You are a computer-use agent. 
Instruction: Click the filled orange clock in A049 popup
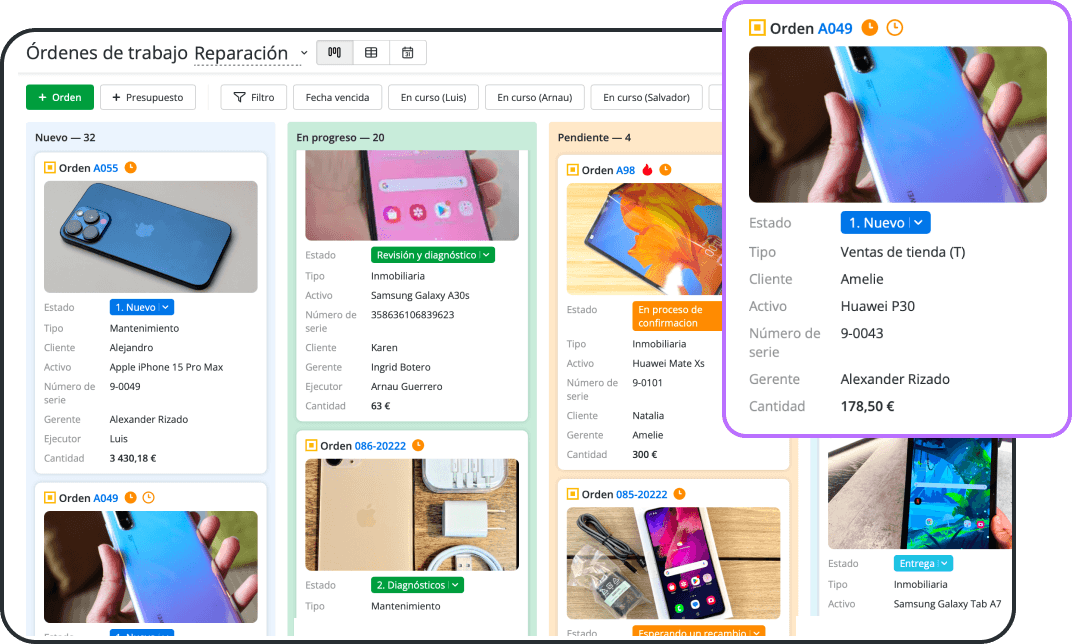[x=870, y=27]
